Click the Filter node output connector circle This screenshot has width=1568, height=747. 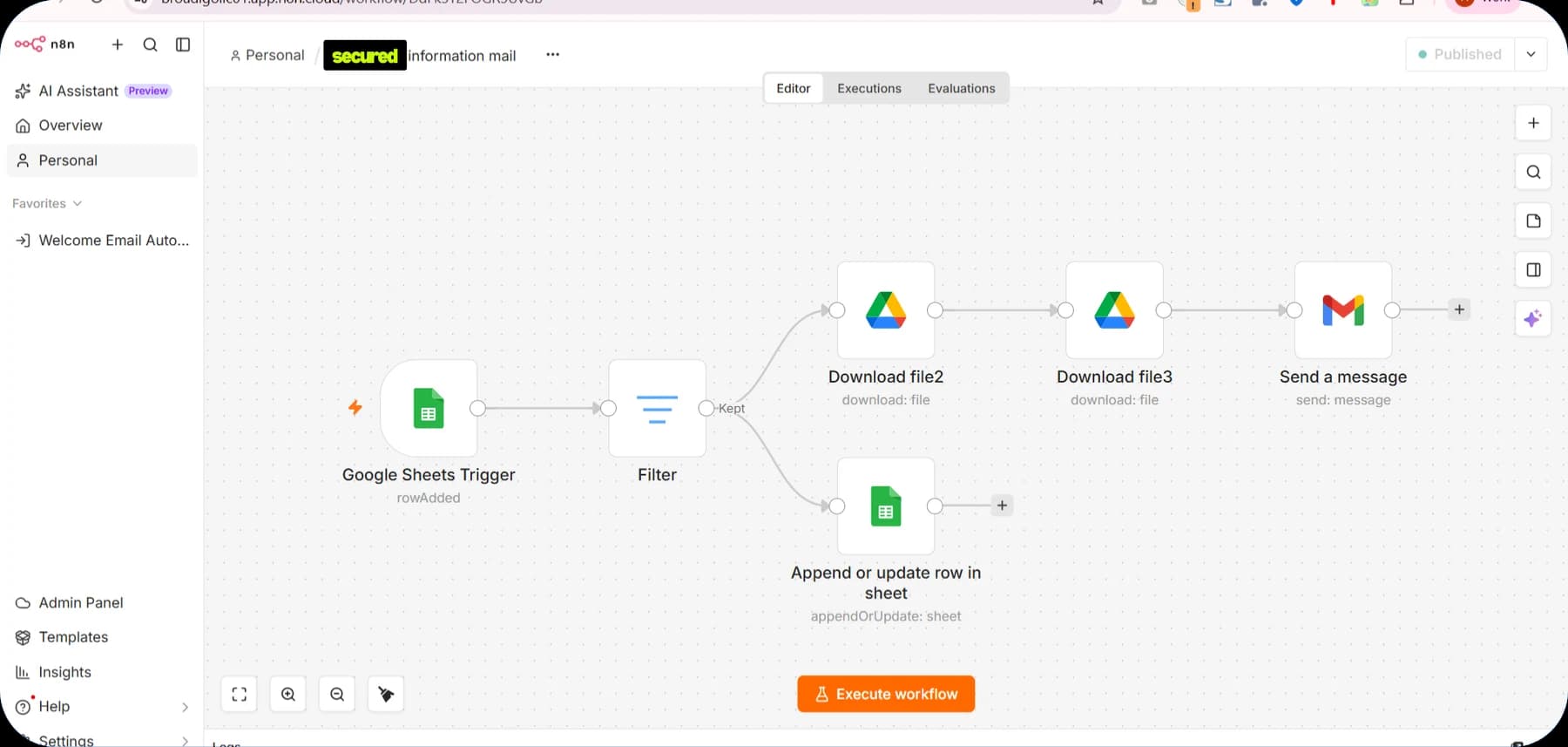[x=706, y=408]
